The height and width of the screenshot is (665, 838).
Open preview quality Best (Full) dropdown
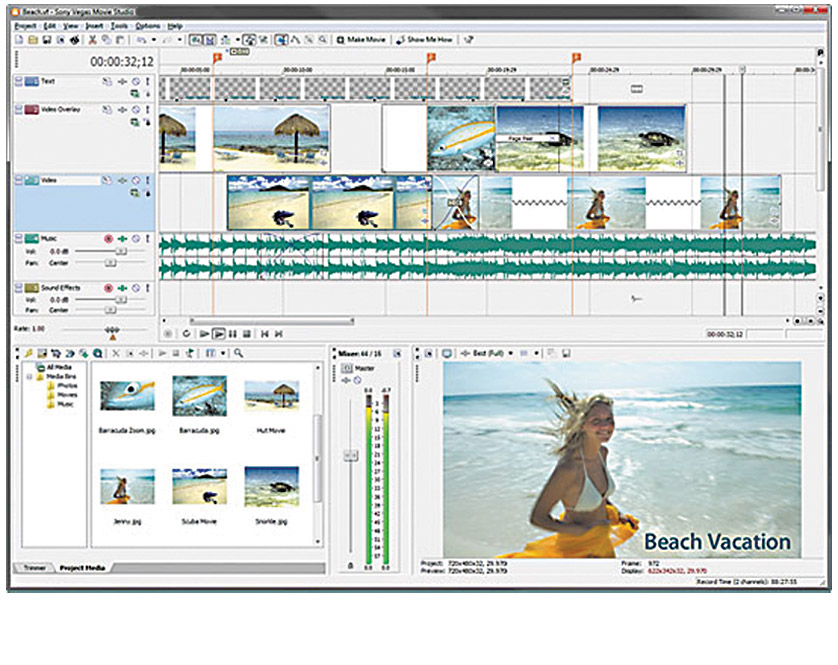[510, 353]
